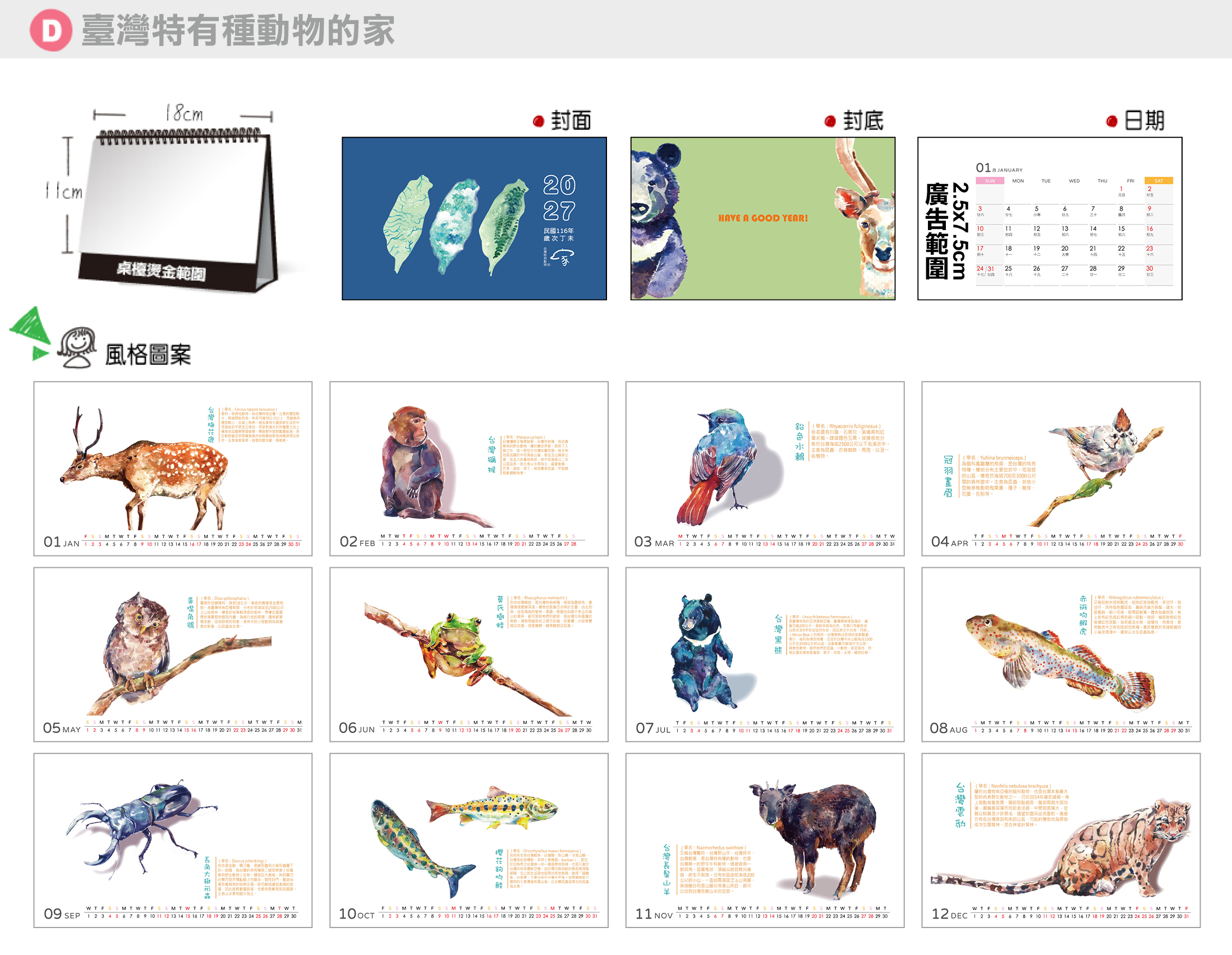Click the 臺灣特有種動物的家 header title
The width and height of the screenshot is (1232, 955).
(x=238, y=30)
